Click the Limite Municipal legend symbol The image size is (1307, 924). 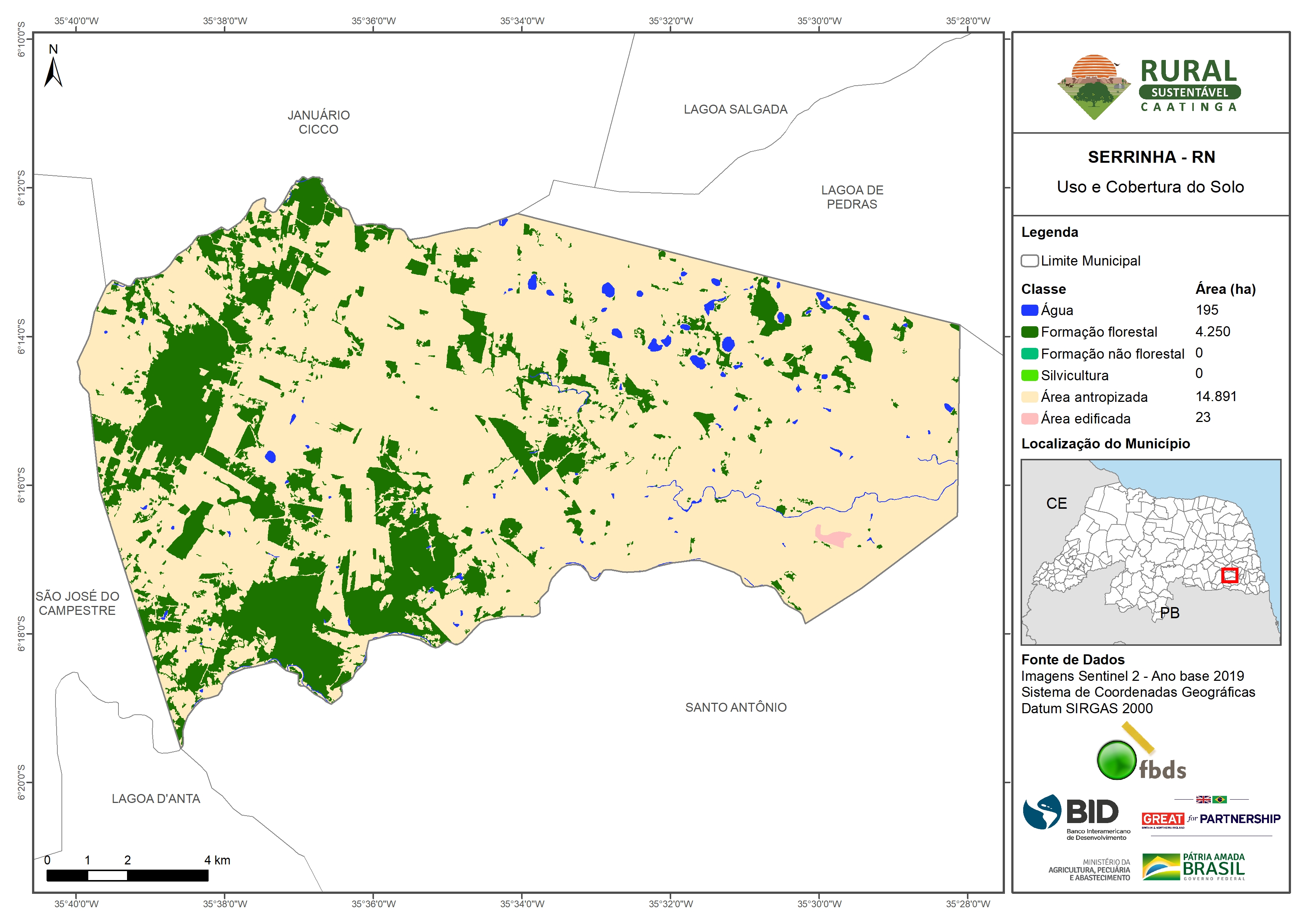click(1029, 261)
